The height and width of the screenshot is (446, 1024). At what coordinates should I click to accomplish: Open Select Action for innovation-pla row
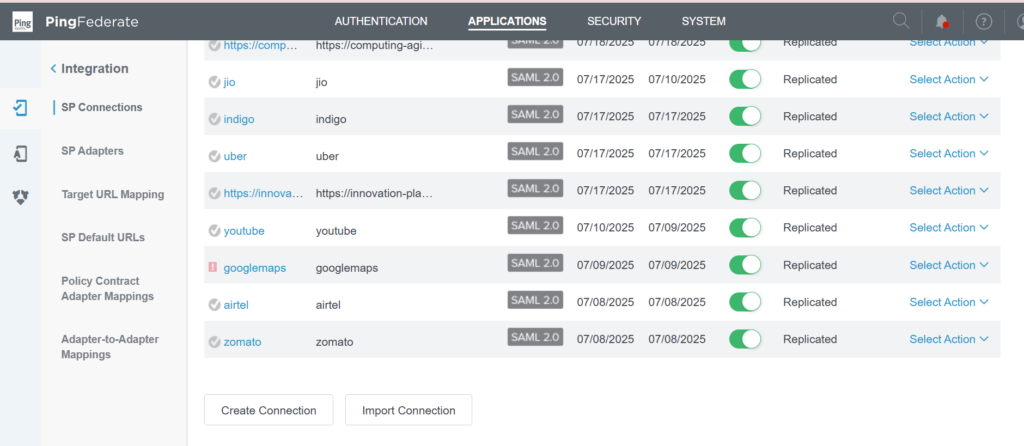(949, 191)
